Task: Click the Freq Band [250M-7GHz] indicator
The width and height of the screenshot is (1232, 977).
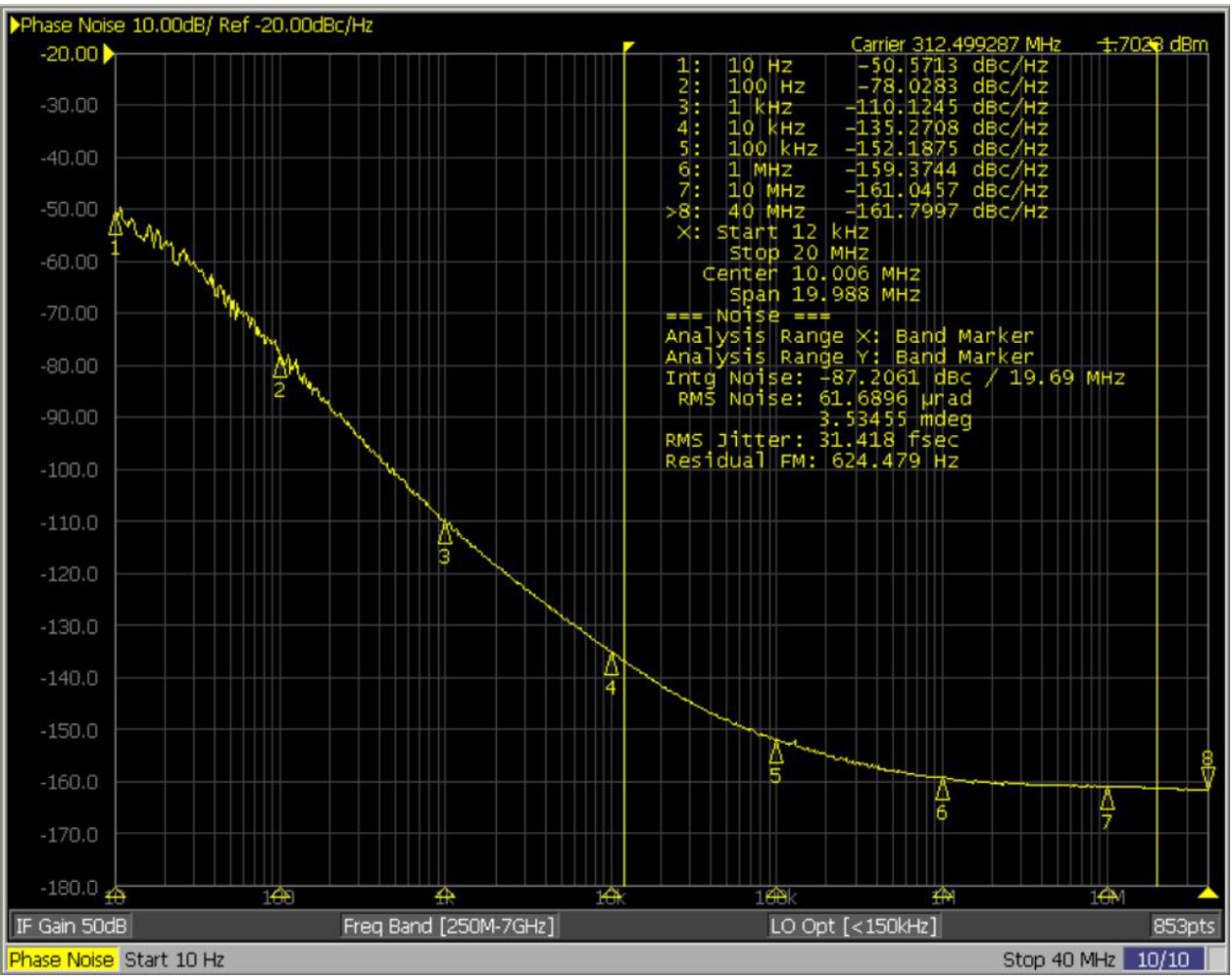Action: coord(449,926)
